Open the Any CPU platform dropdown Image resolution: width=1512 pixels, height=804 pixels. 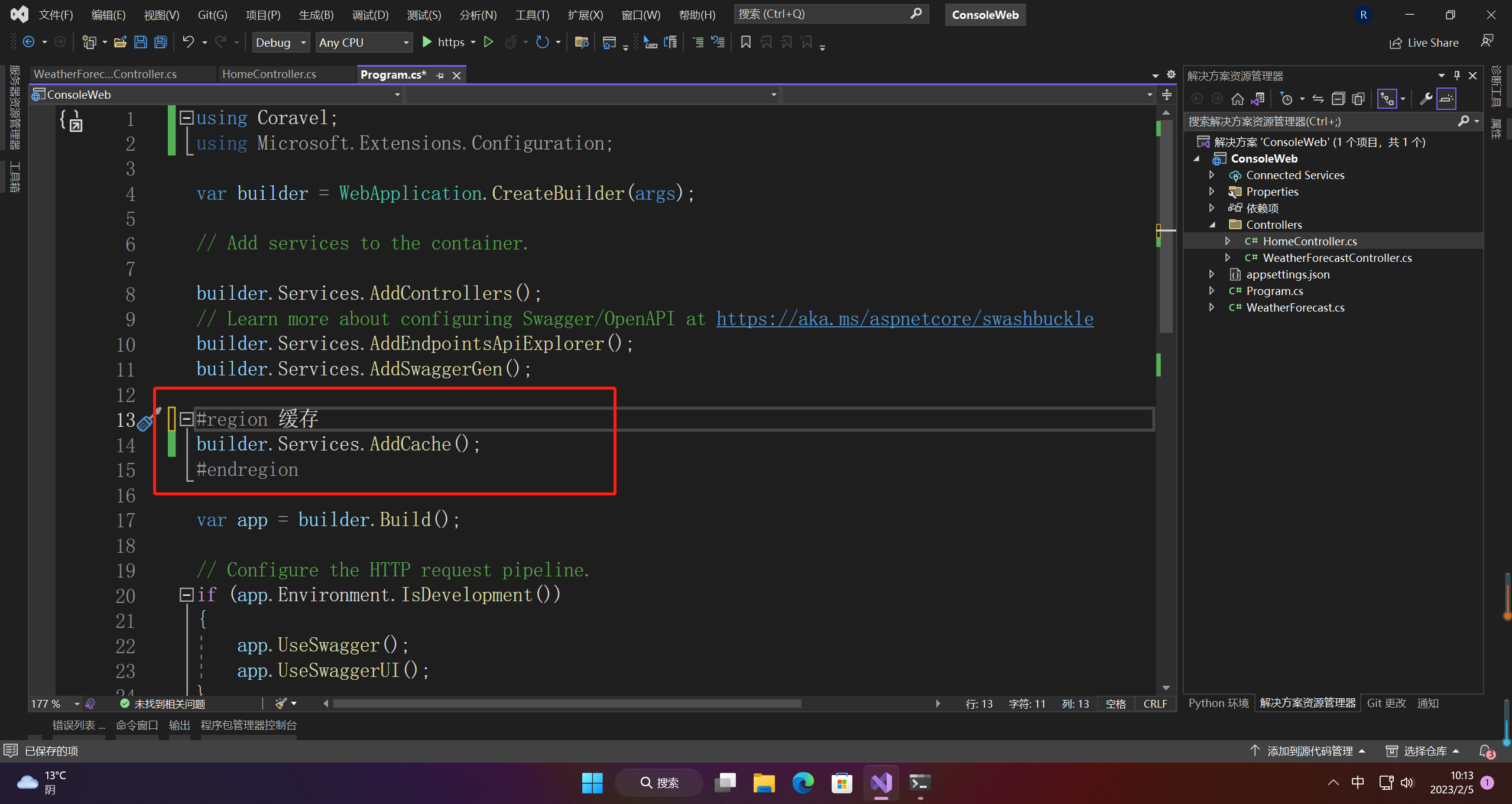coord(406,43)
